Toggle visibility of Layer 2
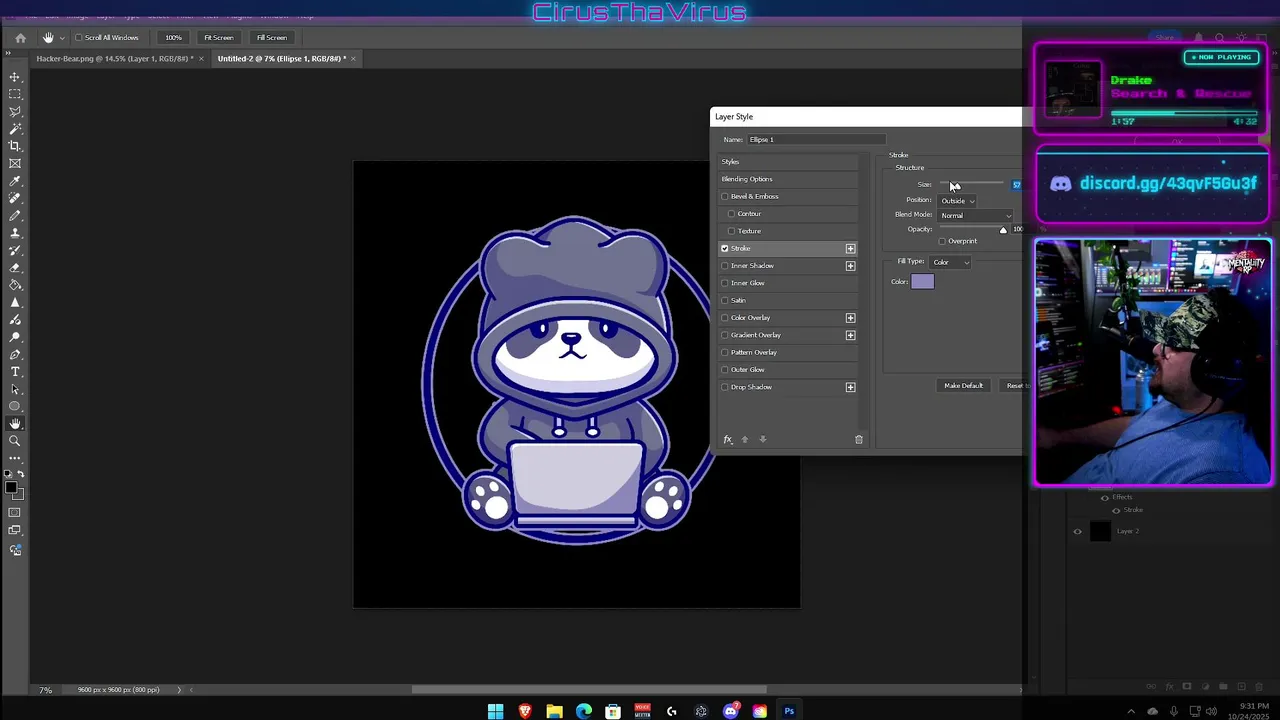This screenshot has width=1280, height=720. click(x=1077, y=531)
